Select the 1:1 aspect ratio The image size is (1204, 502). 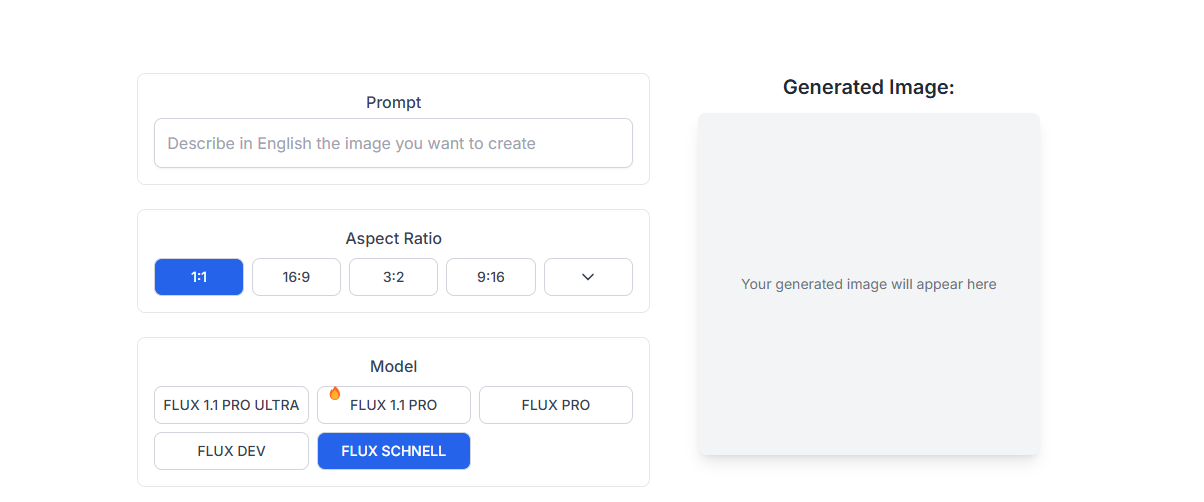click(x=199, y=277)
